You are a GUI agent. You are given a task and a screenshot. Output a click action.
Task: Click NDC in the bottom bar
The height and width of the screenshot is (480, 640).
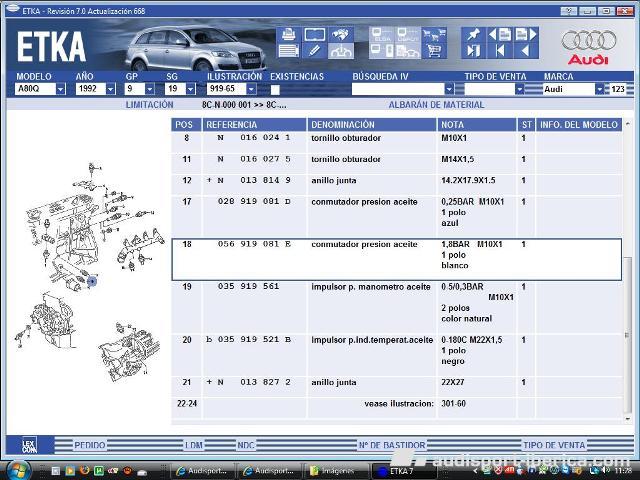click(x=246, y=445)
